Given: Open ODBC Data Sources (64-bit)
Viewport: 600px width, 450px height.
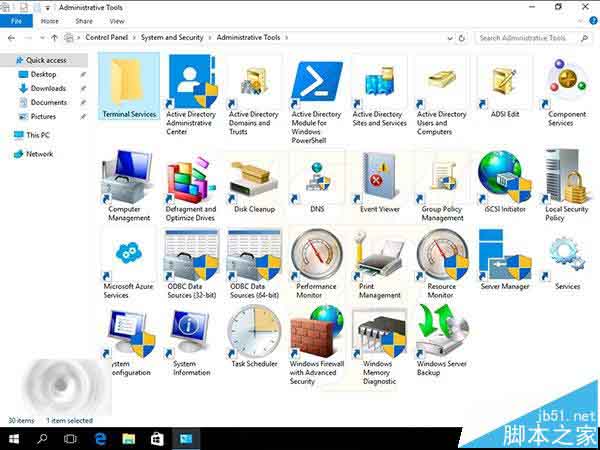Looking at the screenshot, I should [254, 264].
